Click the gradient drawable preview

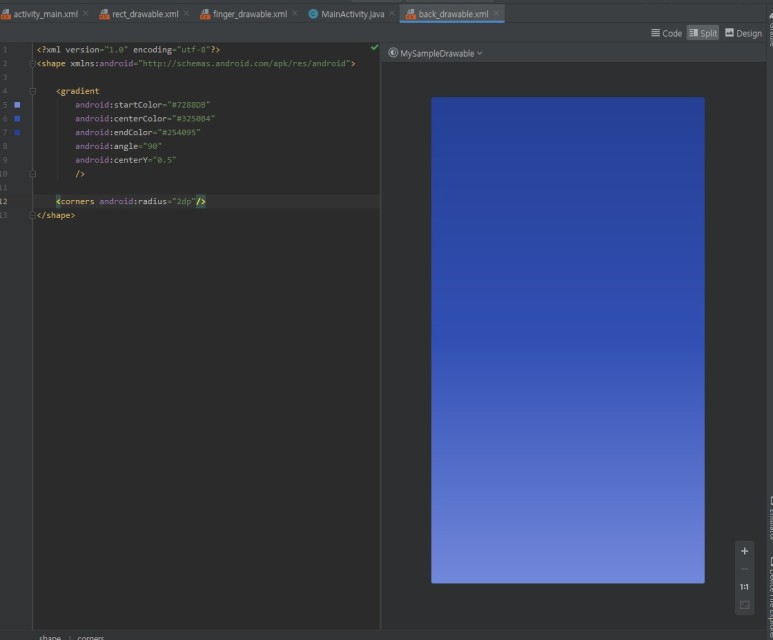coord(567,340)
